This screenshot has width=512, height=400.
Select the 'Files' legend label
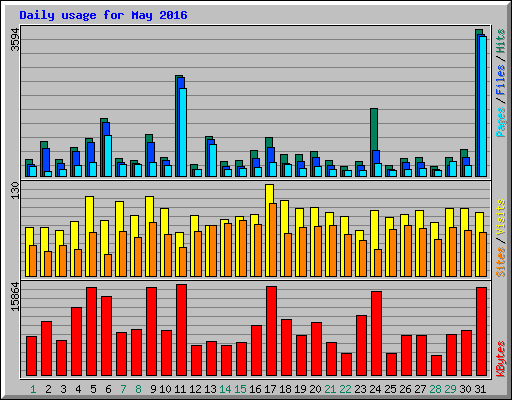tap(501, 80)
